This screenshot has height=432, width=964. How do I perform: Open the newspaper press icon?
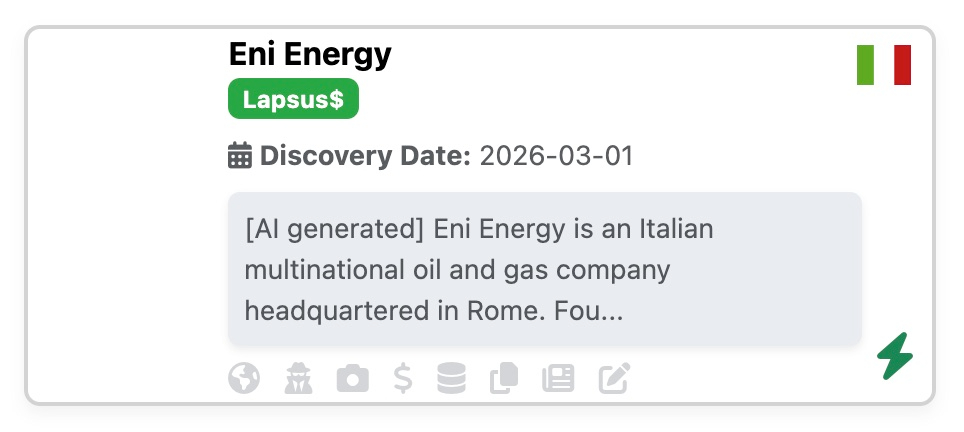tap(557, 378)
